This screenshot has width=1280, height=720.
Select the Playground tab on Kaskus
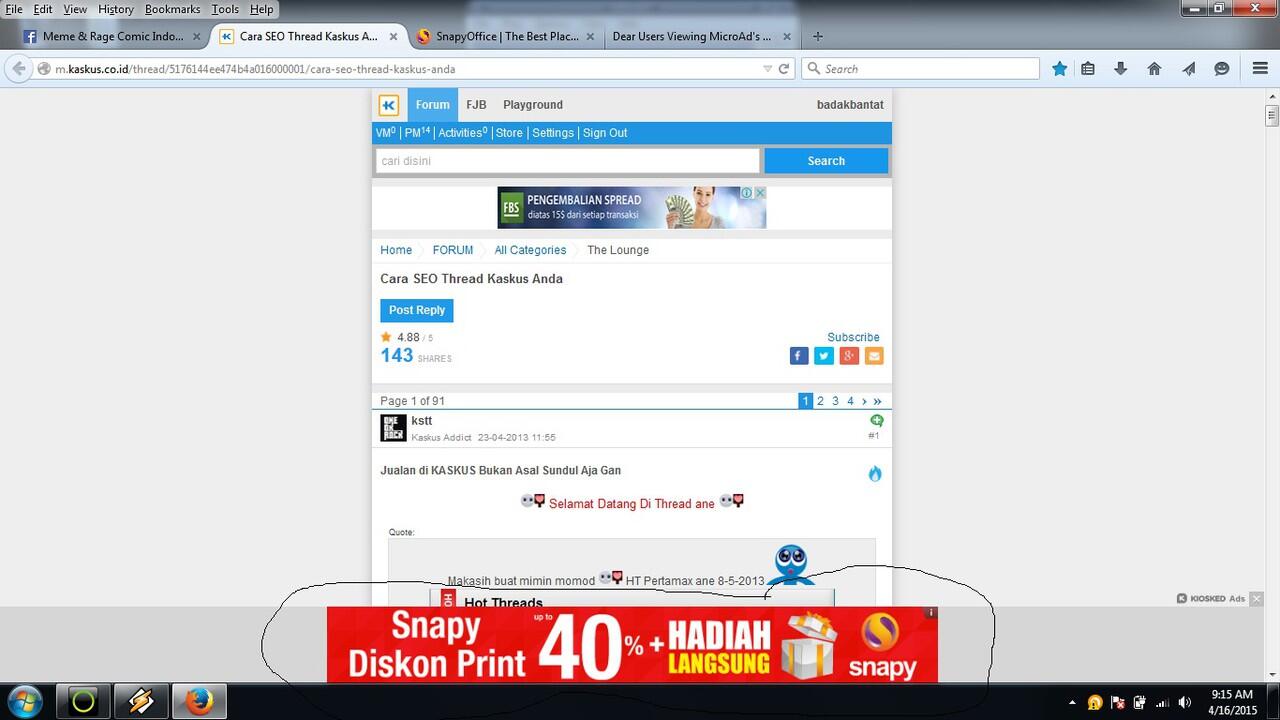click(533, 105)
